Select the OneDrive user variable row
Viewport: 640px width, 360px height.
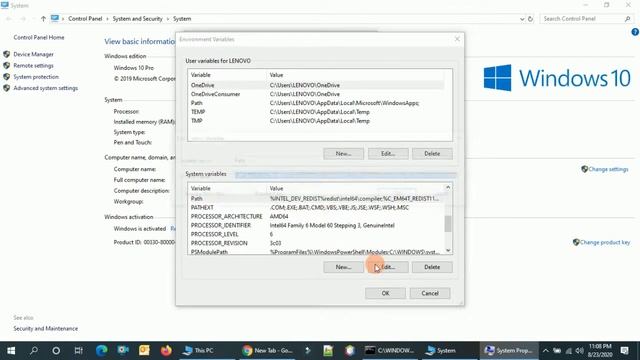(x=317, y=85)
